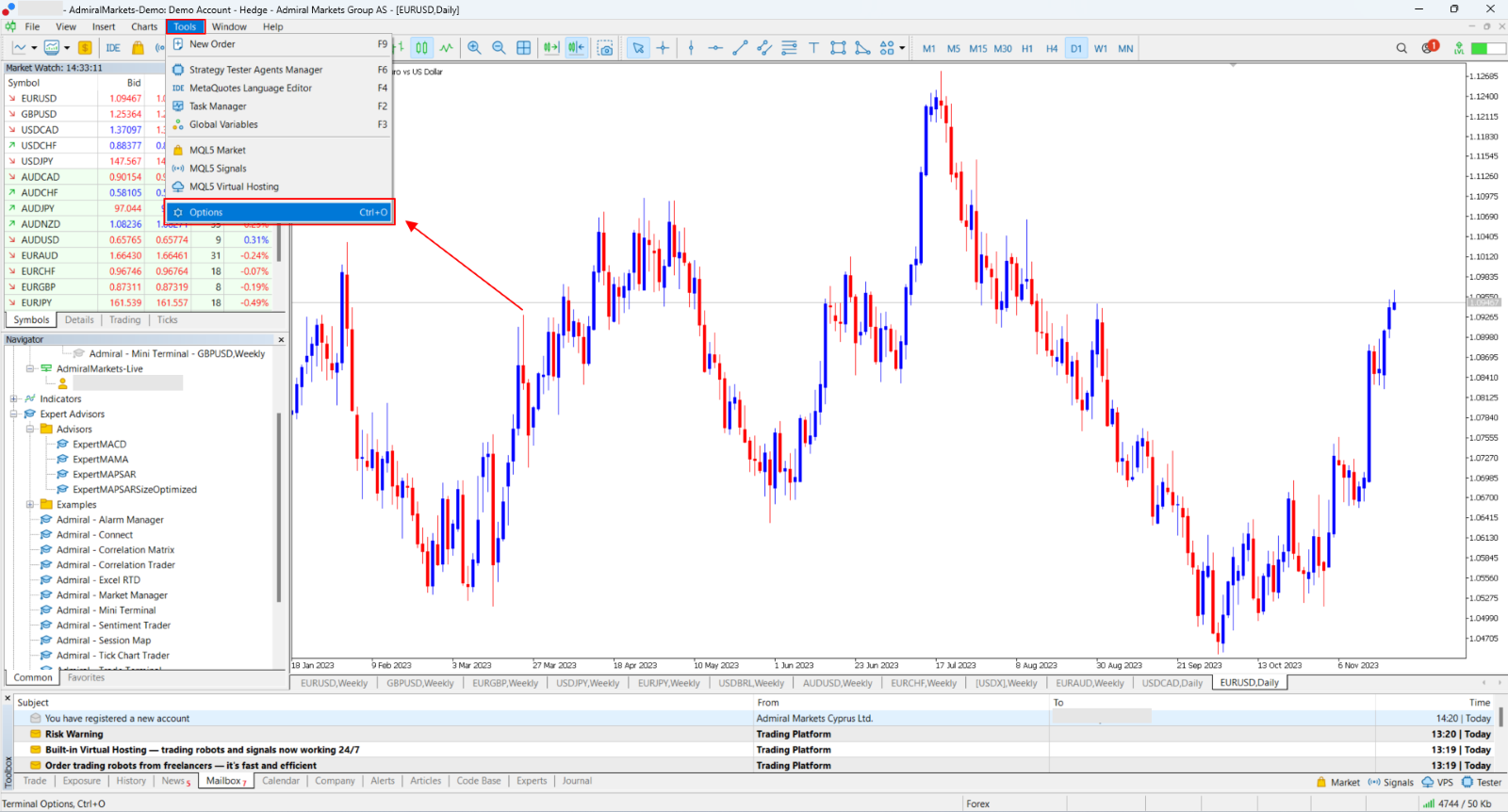Open the IDE MetaEditor button
Viewport: 1508px width, 812px height.
113,48
